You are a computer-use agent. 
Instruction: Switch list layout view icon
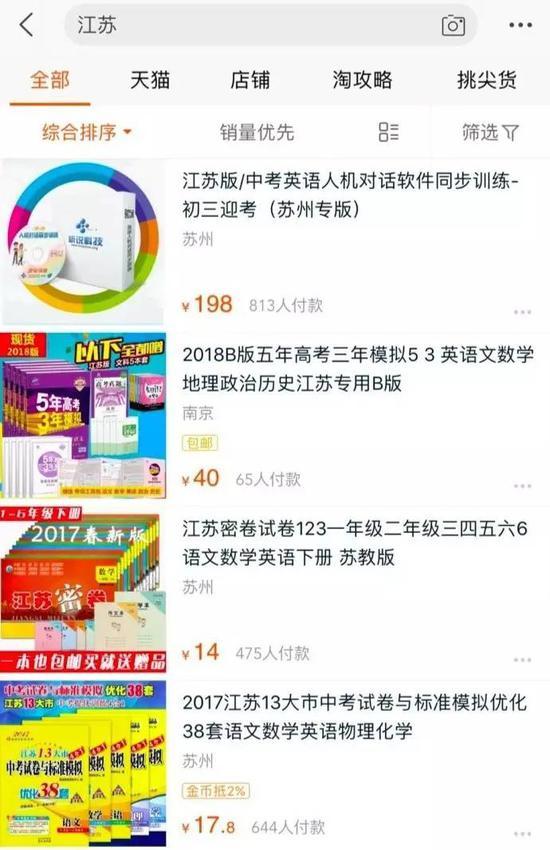coord(389,132)
